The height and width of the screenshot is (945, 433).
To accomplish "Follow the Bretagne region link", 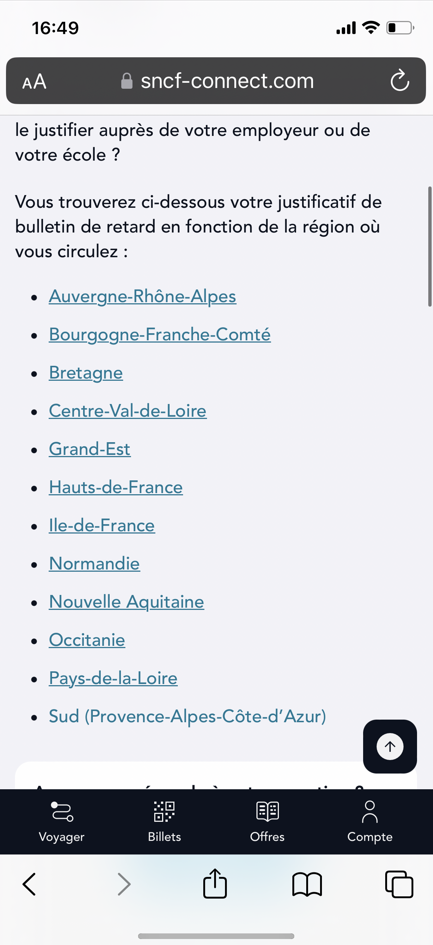I will pos(86,373).
